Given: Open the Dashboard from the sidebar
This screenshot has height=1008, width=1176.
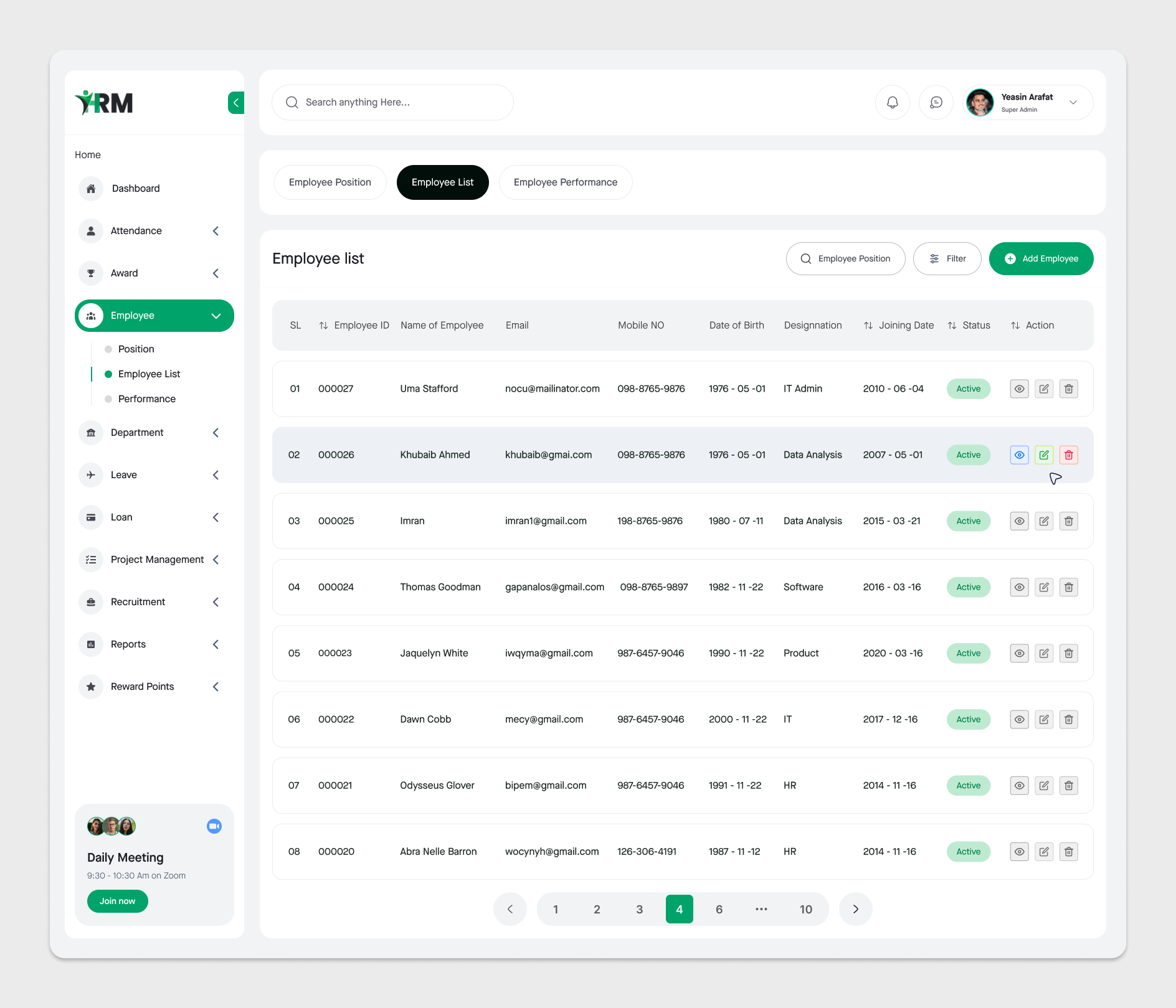Looking at the screenshot, I should [x=135, y=188].
